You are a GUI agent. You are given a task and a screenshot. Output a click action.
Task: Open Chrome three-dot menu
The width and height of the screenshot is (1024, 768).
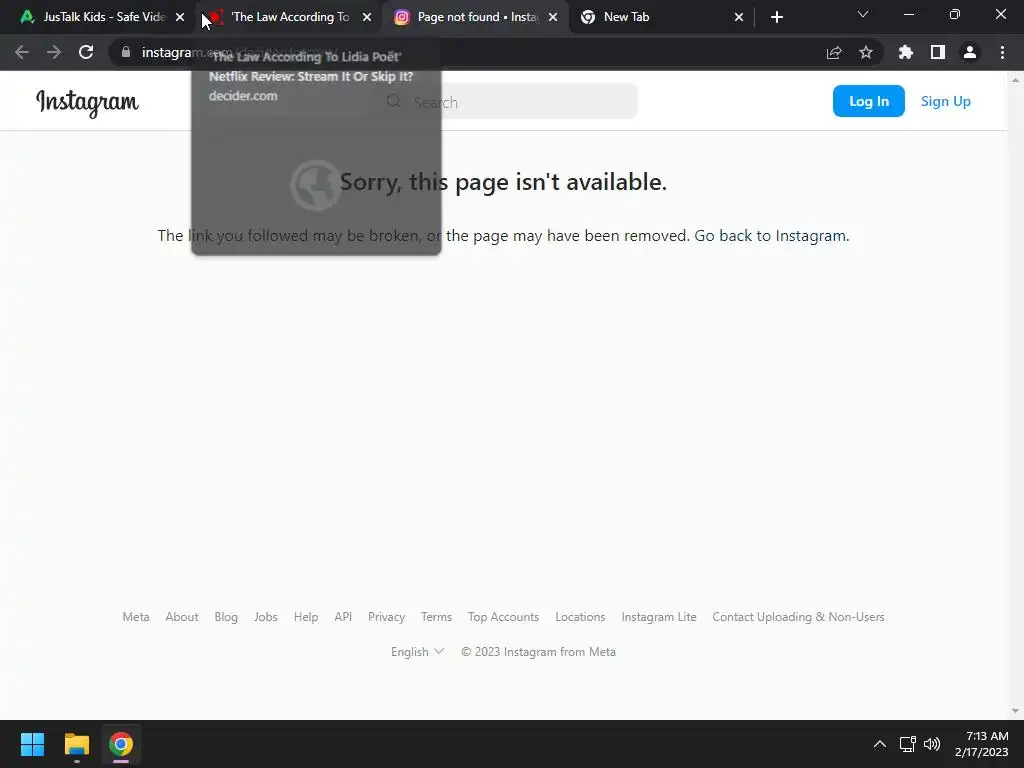1002,52
